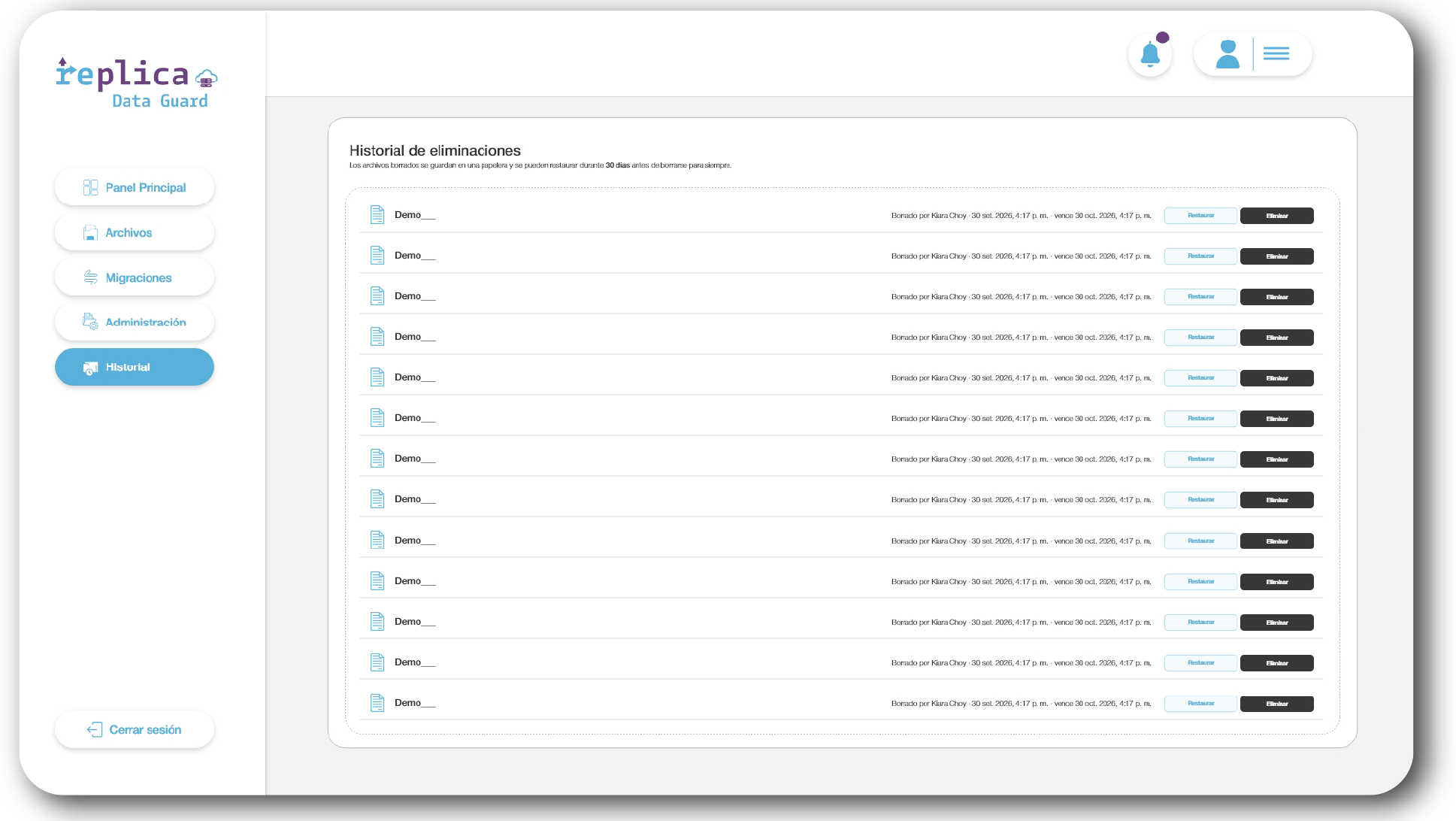The width and height of the screenshot is (1456, 821).
Task: Click the Replica Data Guard logo
Action: tap(137, 83)
